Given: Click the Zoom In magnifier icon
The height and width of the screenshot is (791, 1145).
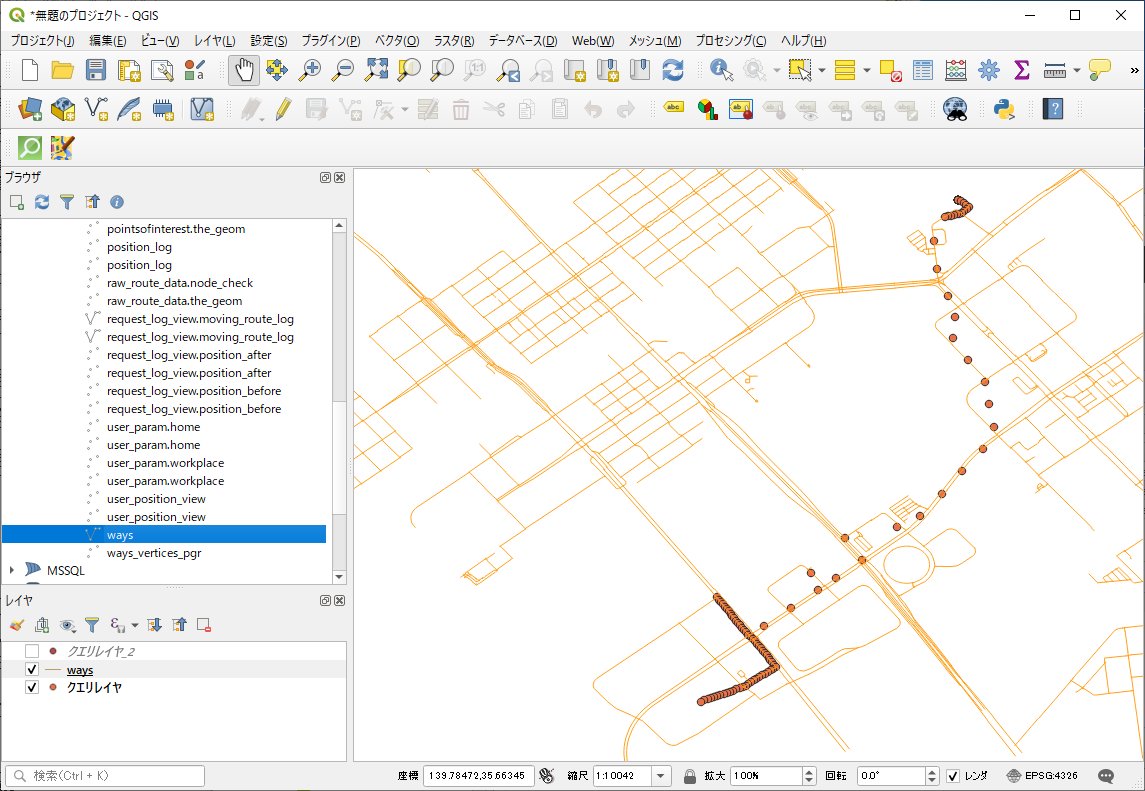Looking at the screenshot, I should coord(310,70).
